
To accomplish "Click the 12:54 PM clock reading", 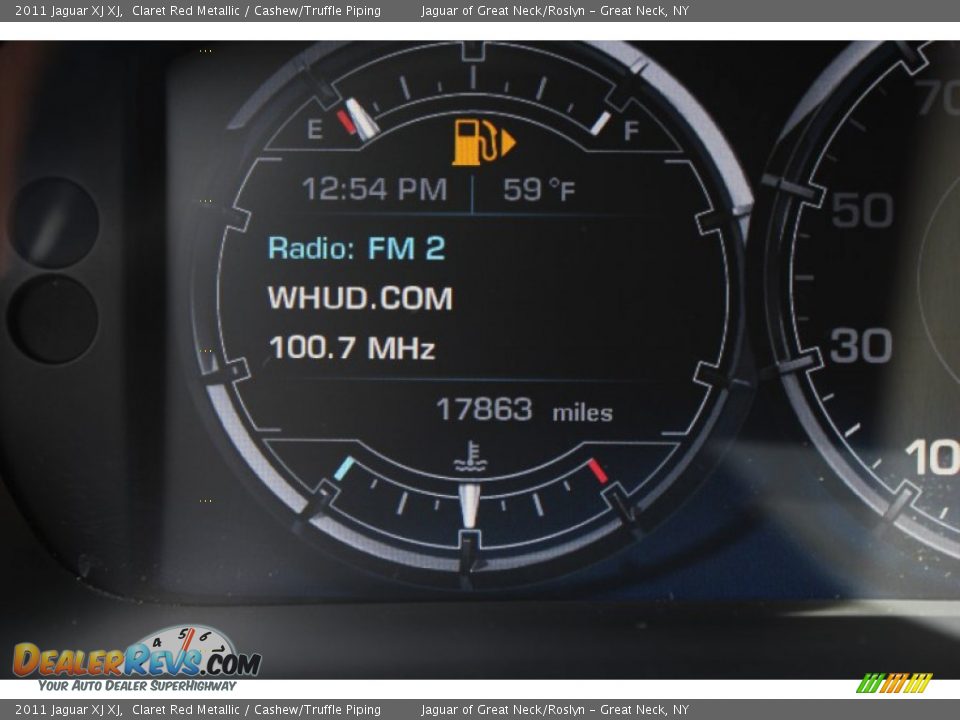I will click(x=374, y=189).
